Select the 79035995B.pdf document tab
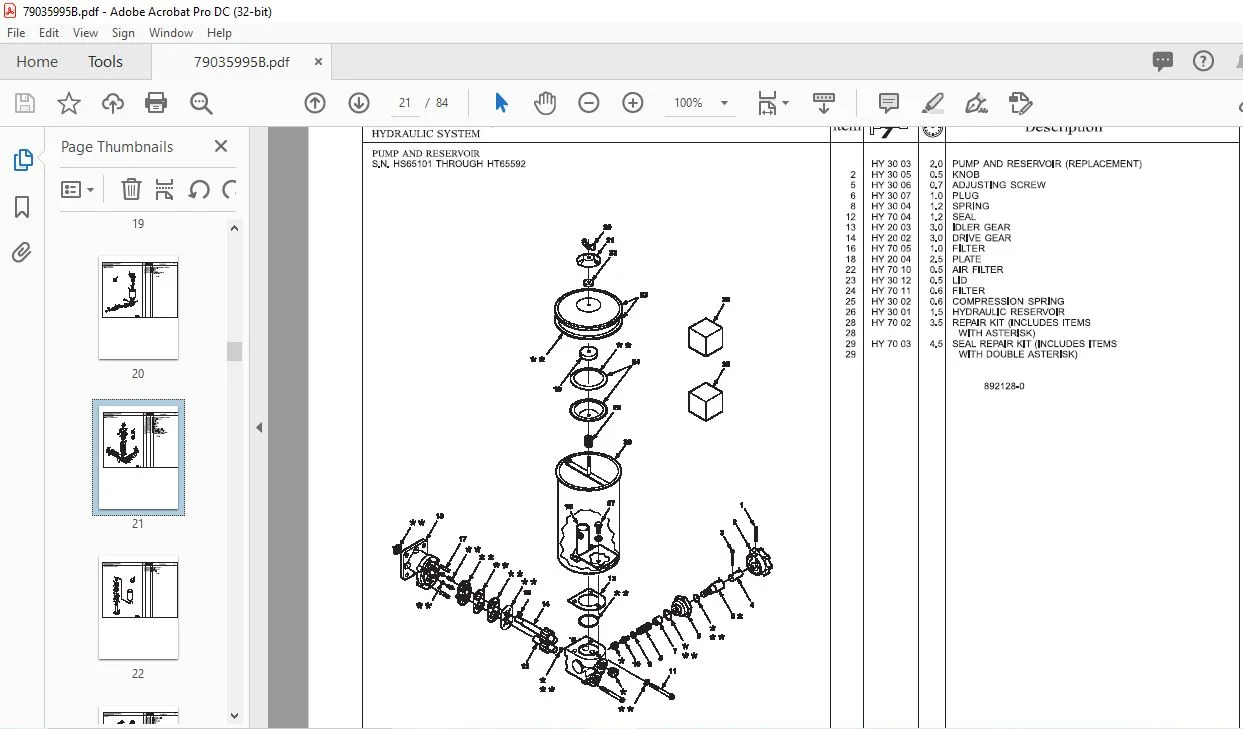 241,62
